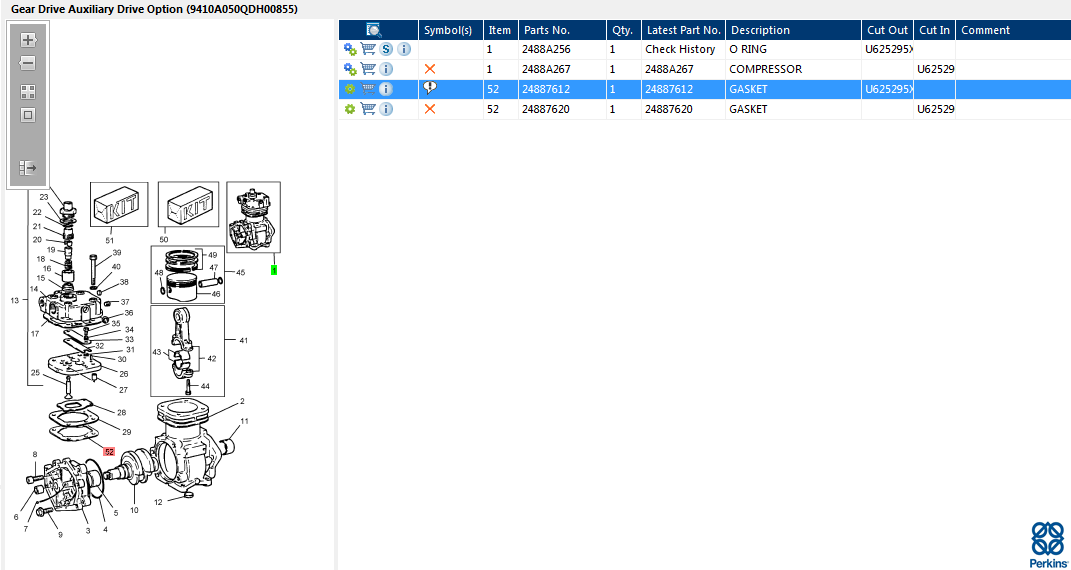
Task: Click the green gear icon for 24887612
Action: click(x=350, y=89)
